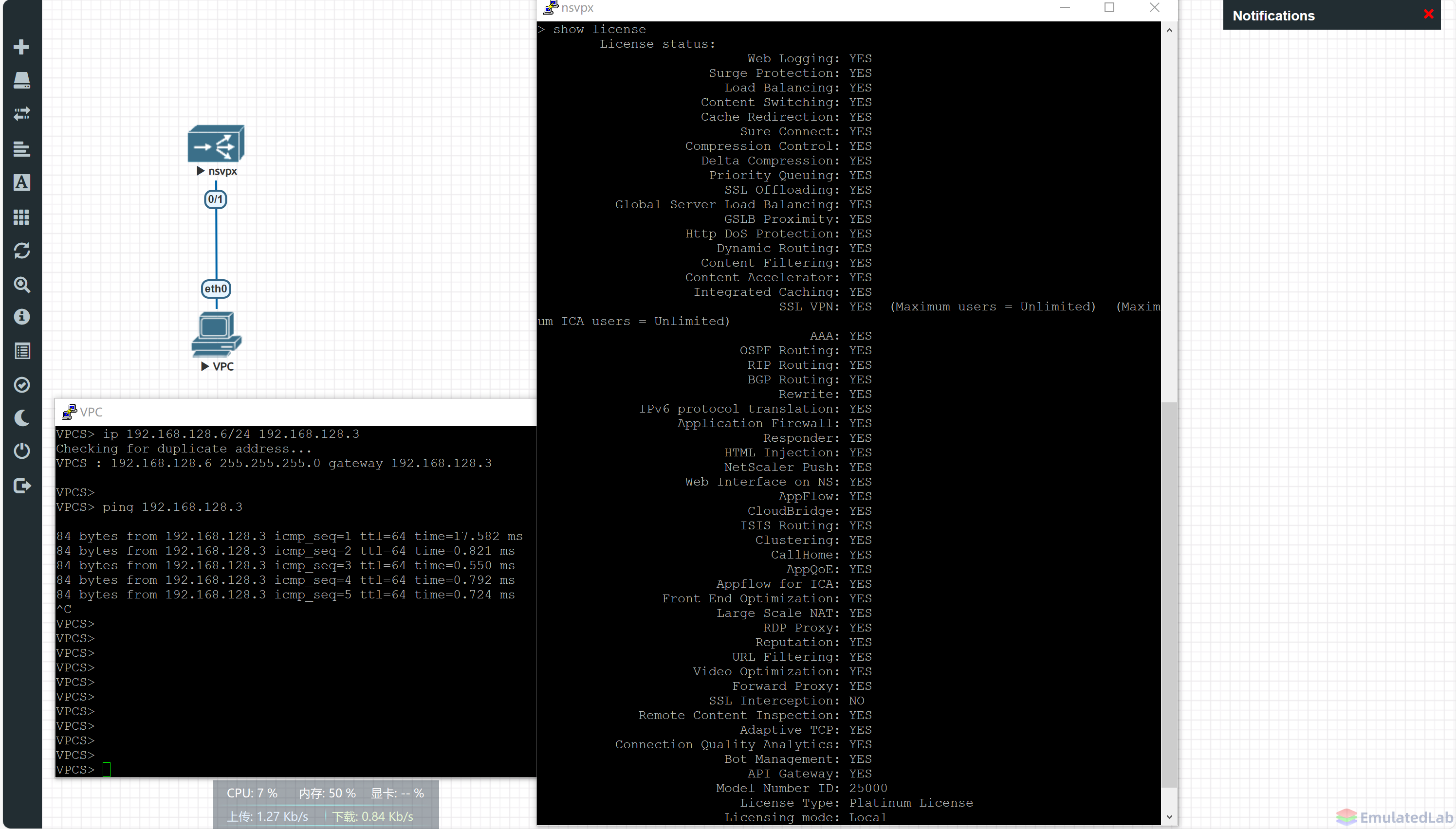Click the Add object plus icon
The image size is (1456, 829).
pyautogui.click(x=21, y=47)
